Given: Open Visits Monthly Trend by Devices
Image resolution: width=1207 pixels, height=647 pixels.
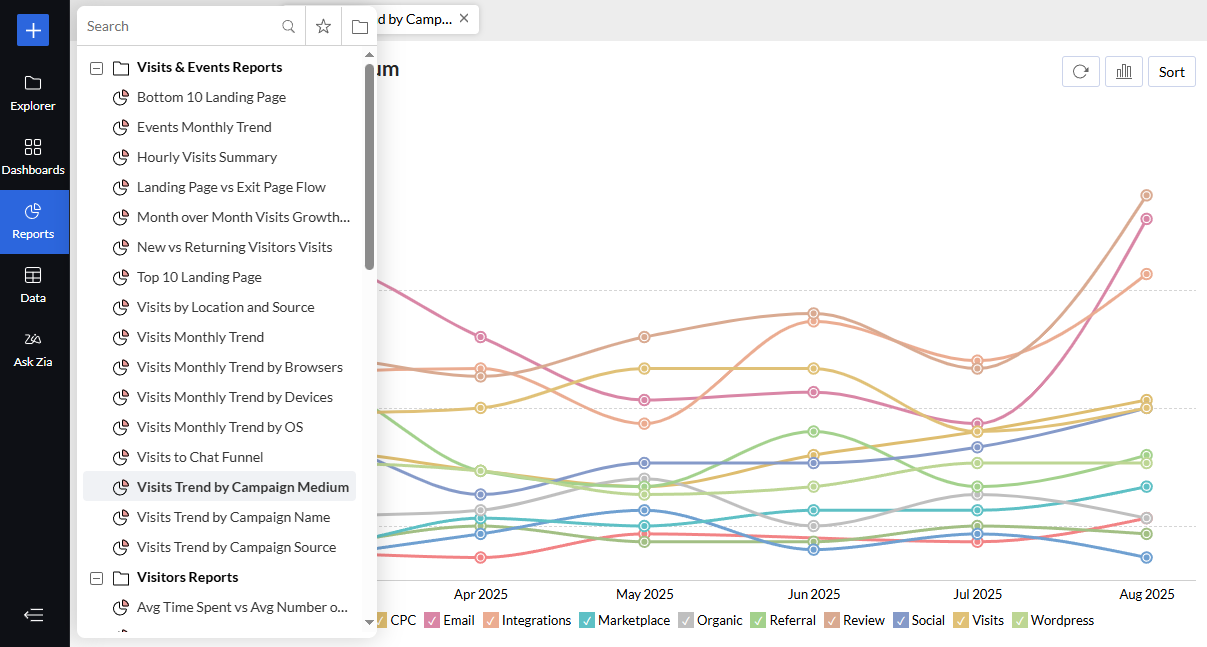Looking at the screenshot, I should (x=235, y=398).
